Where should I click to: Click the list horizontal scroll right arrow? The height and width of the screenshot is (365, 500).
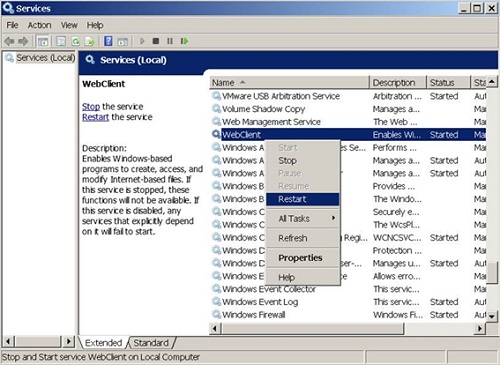pos(480,329)
